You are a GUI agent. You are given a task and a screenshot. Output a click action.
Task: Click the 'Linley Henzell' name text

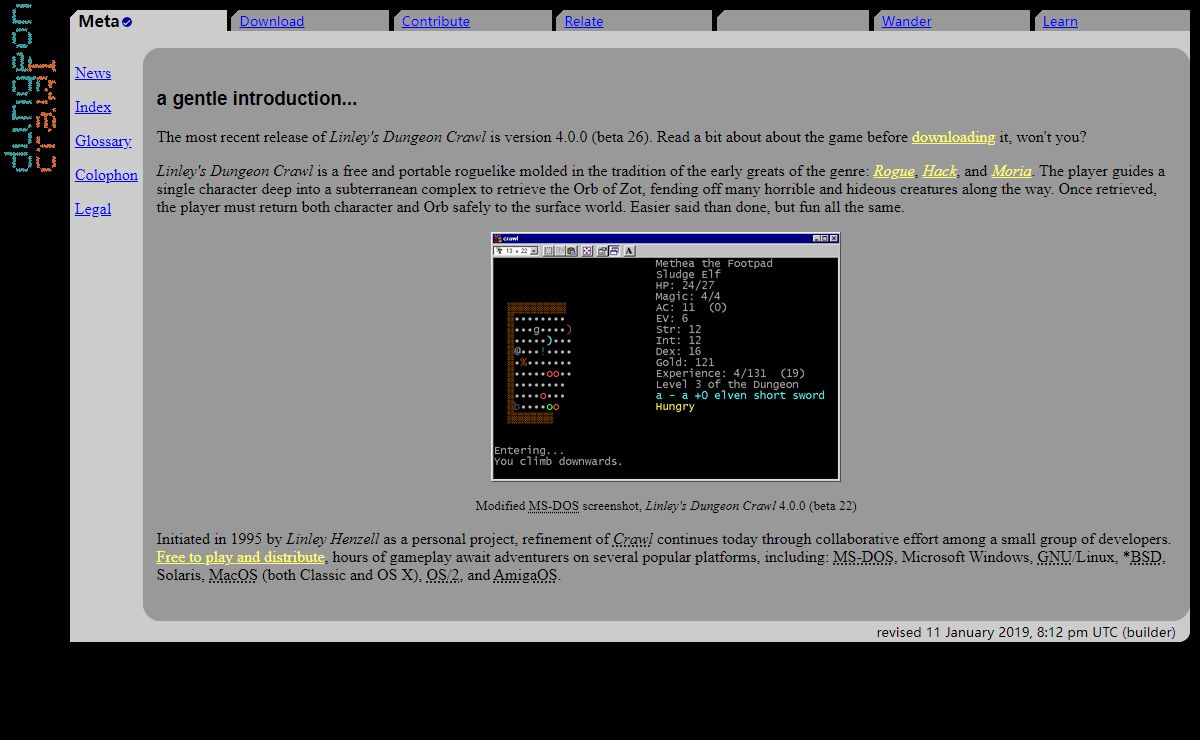point(332,539)
